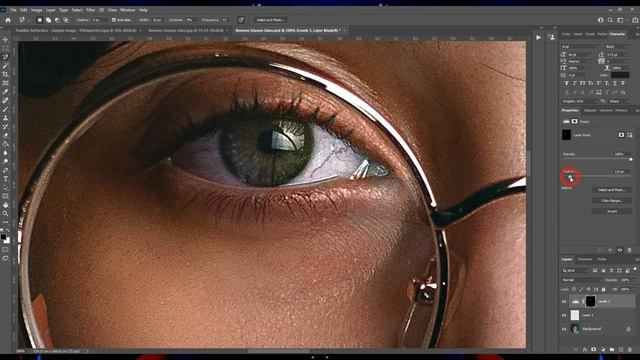Open the File menu
Screen dimensions: 640x360
[13, 10]
